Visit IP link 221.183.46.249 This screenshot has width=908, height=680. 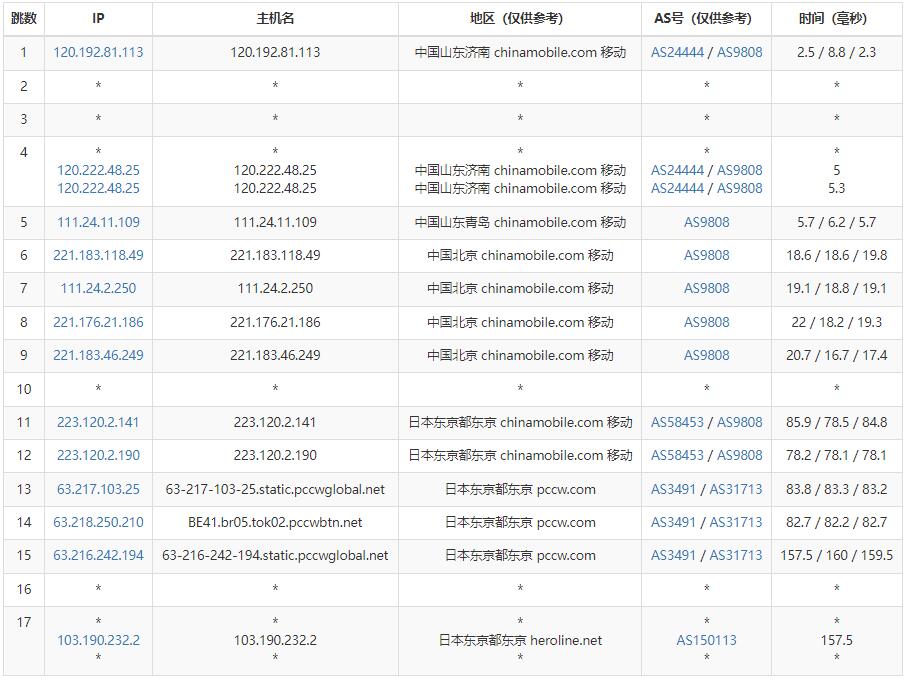(98, 355)
